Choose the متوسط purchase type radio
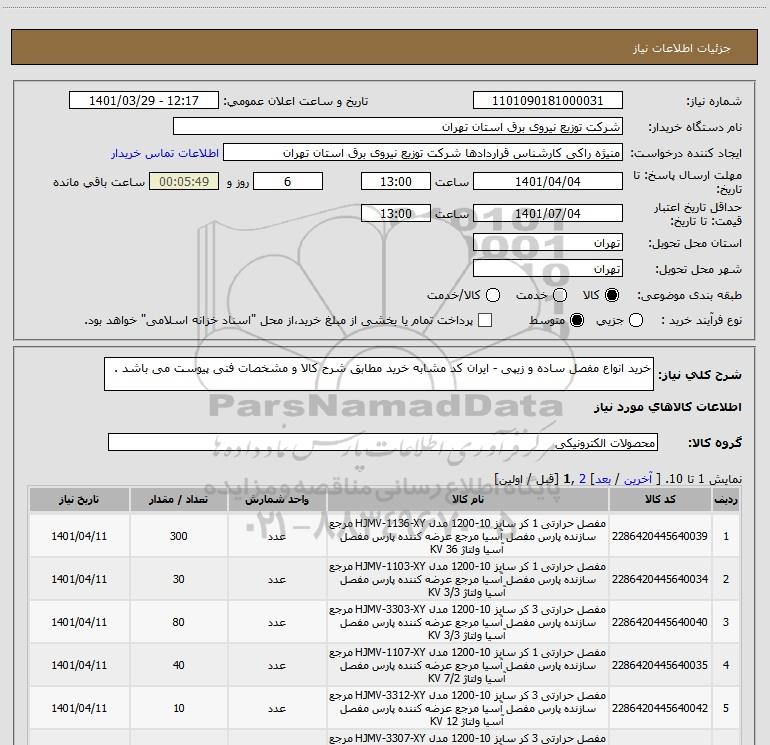770x745 pixels. point(577,320)
